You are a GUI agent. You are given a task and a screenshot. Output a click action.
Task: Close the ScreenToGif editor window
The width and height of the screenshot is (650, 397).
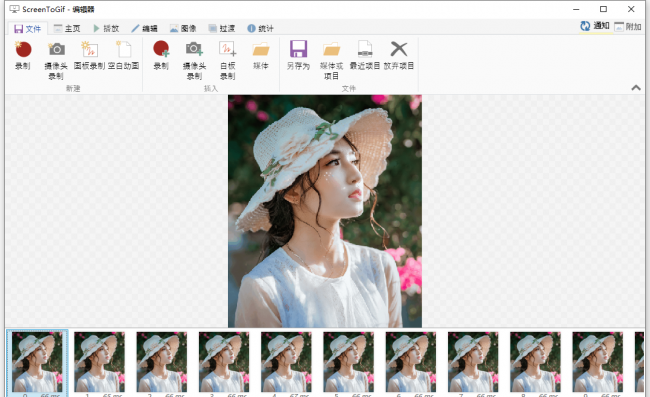click(631, 9)
